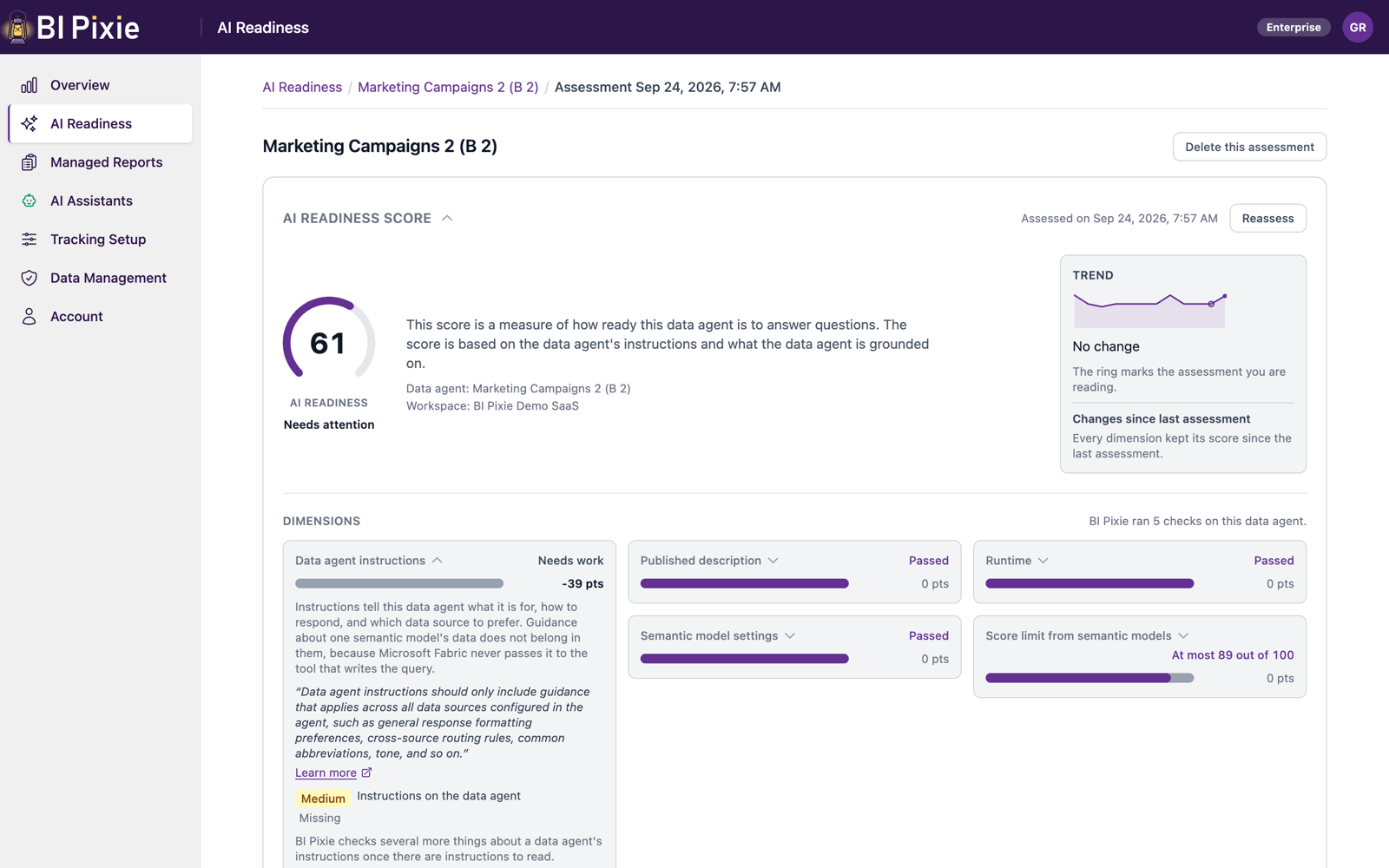Click the ringed marker on the trend line
1389x868 pixels.
point(1211,304)
